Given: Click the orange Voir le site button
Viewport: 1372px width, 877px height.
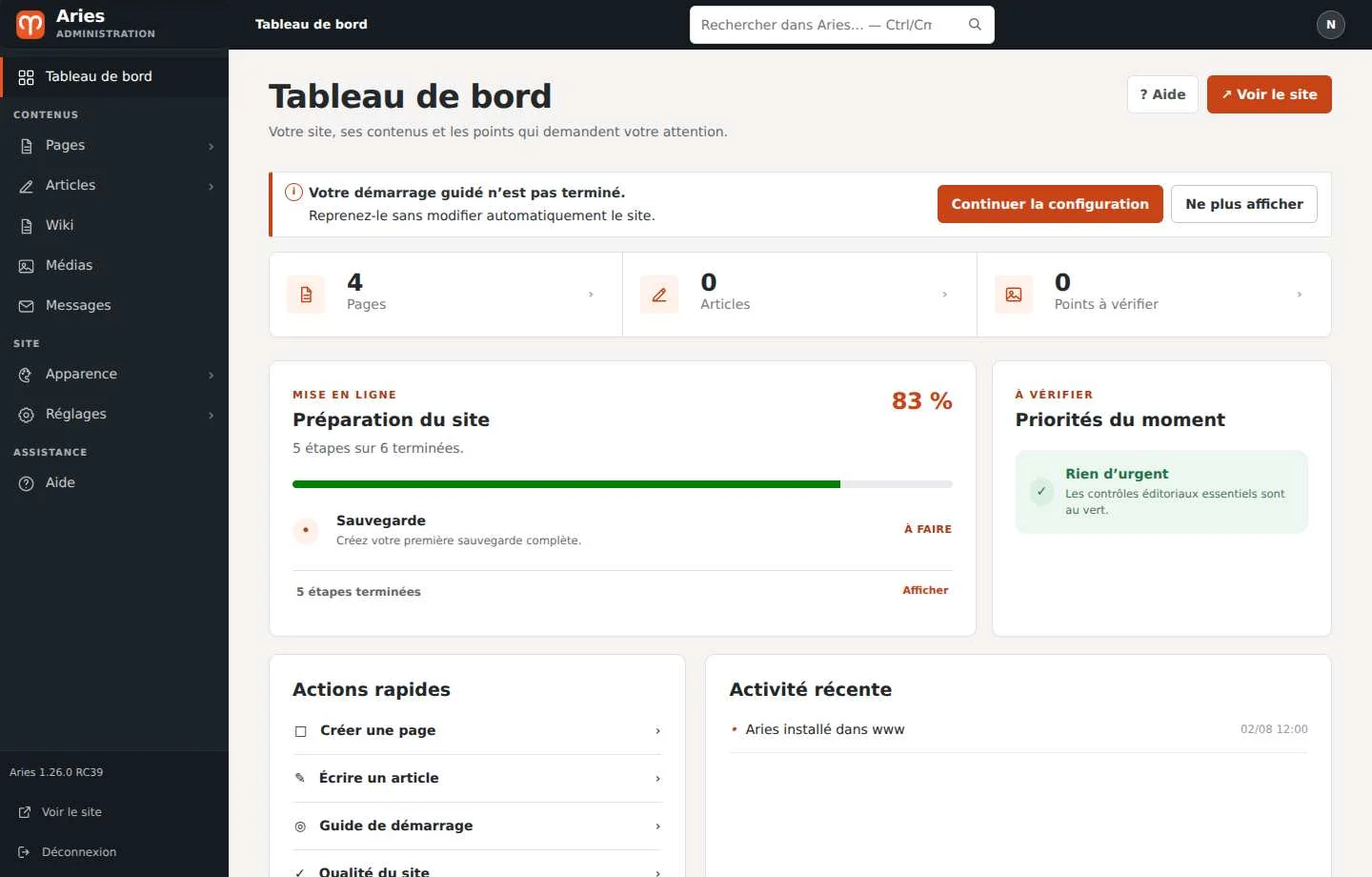Looking at the screenshot, I should pyautogui.click(x=1269, y=94).
